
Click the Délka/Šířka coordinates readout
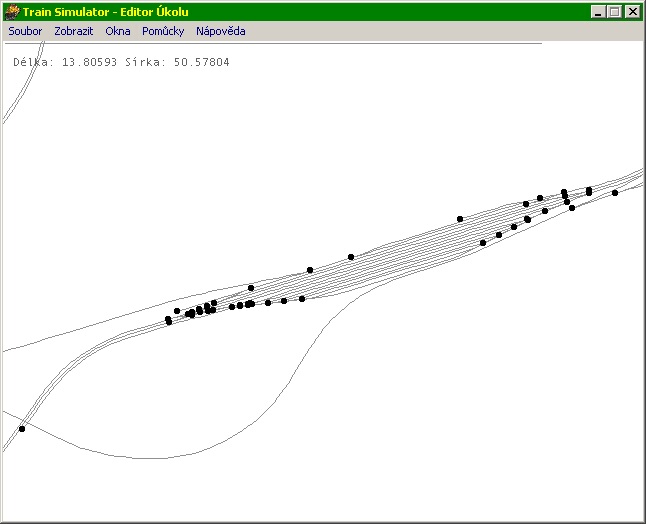[121, 62]
